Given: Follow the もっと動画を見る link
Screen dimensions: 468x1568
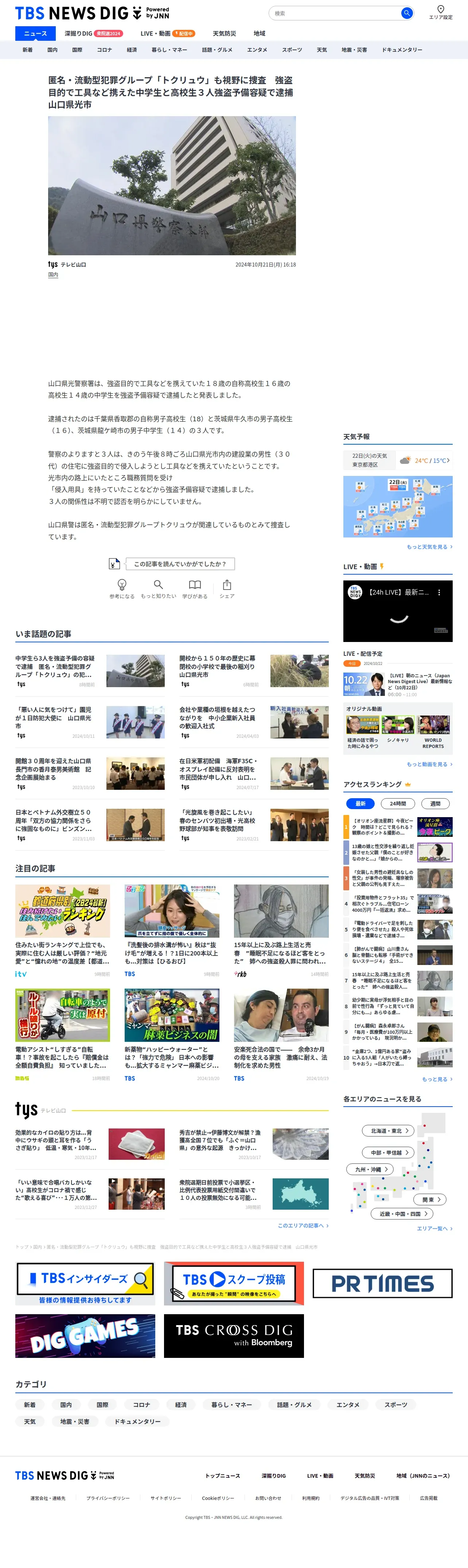Looking at the screenshot, I should (430, 765).
